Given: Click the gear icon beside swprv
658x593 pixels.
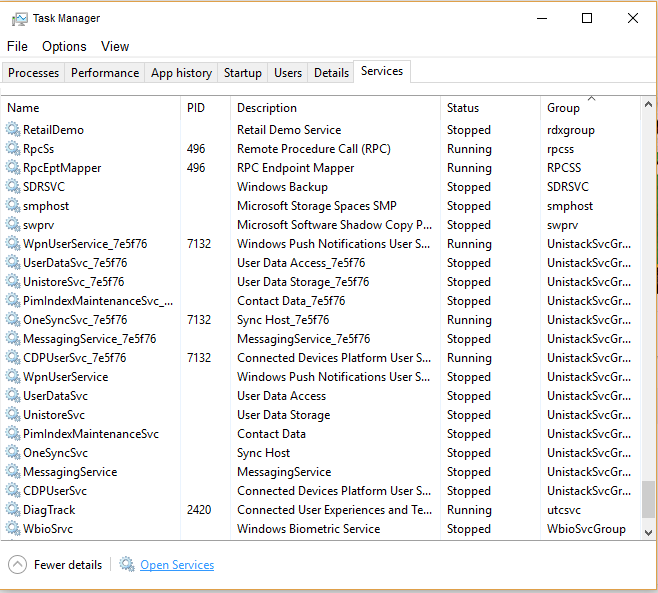Looking at the screenshot, I should (13, 225).
